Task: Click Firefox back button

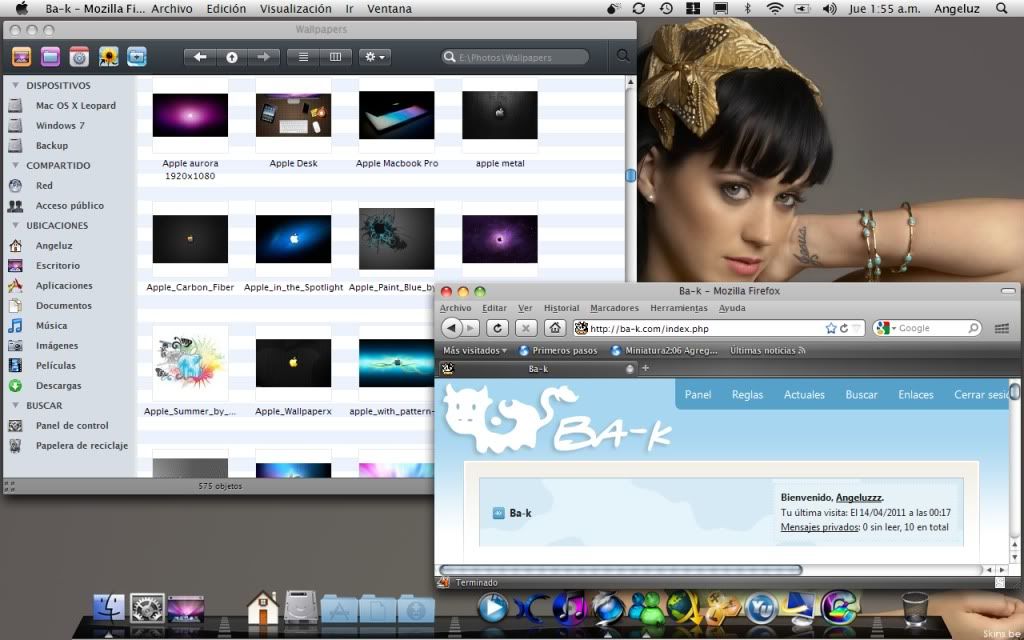Action: [x=452, y=328]
